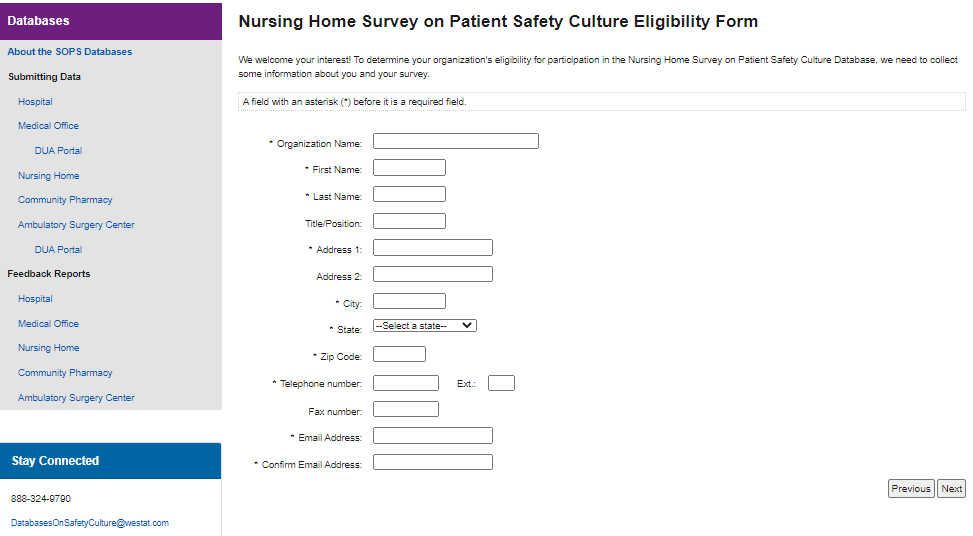The image size is (973, 536).
Task: Focus the Organization Name text field
Action: click(x=455, y=142)
